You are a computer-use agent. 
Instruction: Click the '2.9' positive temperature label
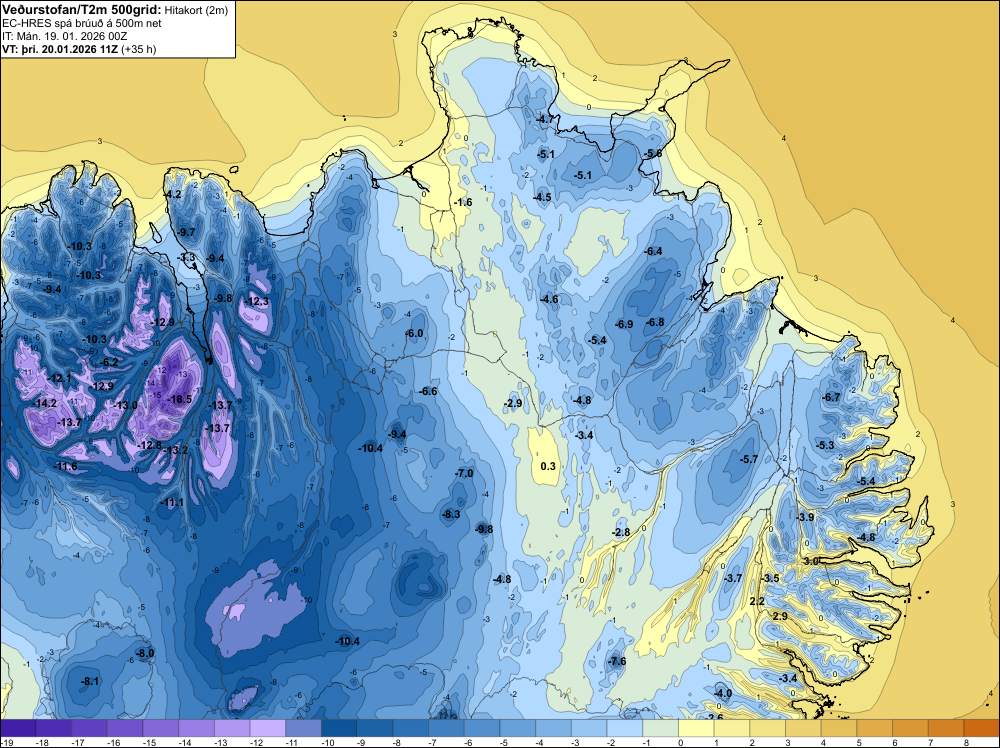[x=779, y=616]
